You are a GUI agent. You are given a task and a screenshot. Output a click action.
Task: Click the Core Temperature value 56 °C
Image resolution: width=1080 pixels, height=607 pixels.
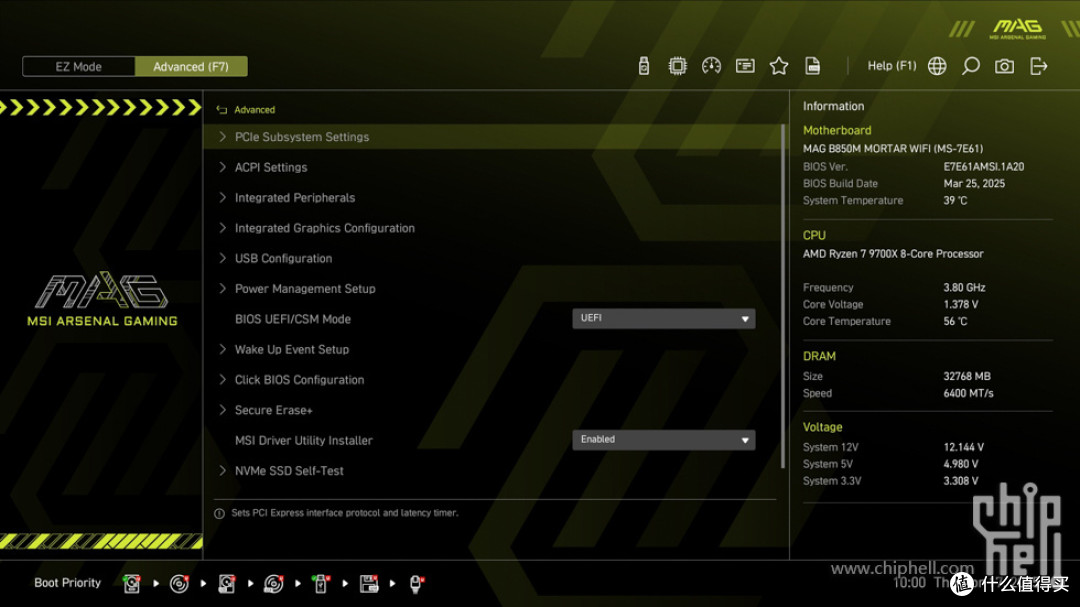tap(955, 321)
